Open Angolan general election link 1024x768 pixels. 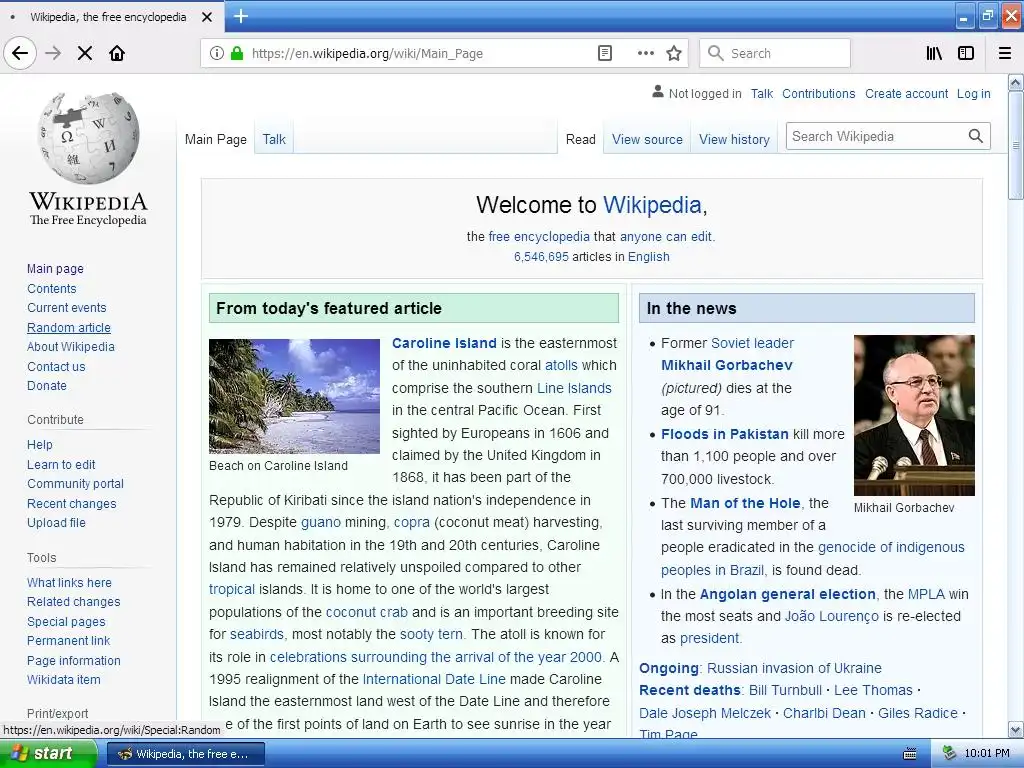tap(788, 594)
